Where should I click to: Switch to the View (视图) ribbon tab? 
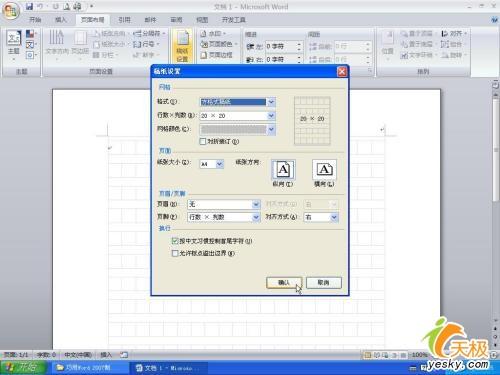[x=202, y=20]
